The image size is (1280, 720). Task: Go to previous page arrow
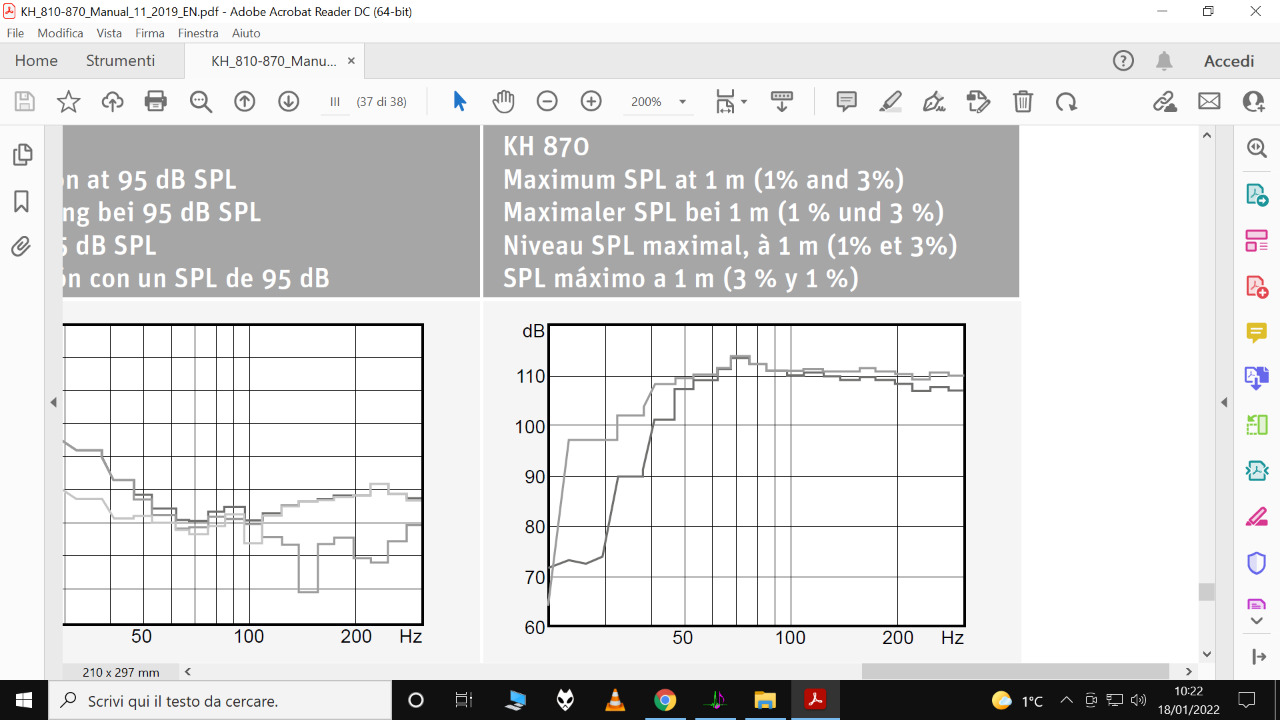(x=245, y=101)
